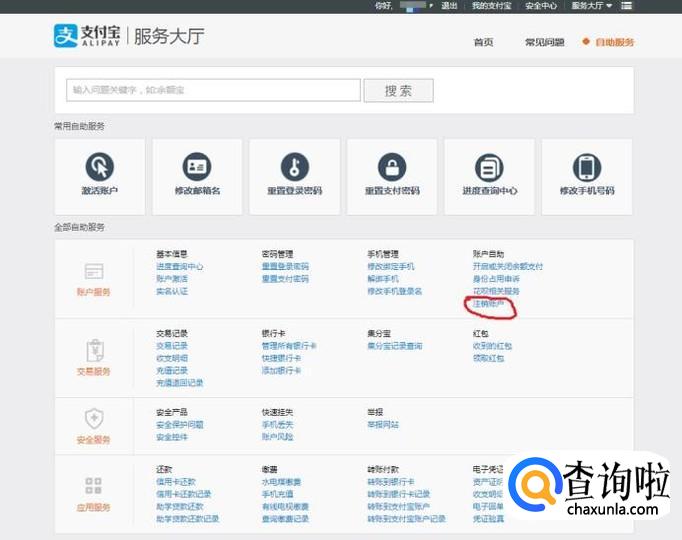Switch to 常见问题 tab

tap(545, 42)
